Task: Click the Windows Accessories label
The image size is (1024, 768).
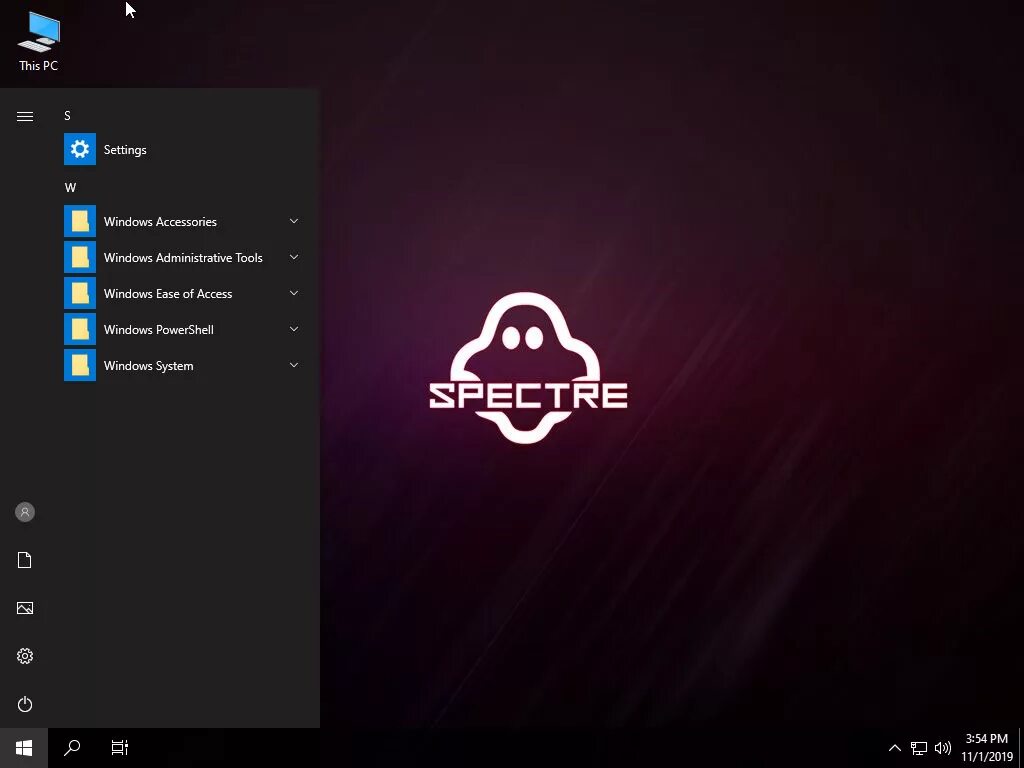Action: click(x=160, y=222)
